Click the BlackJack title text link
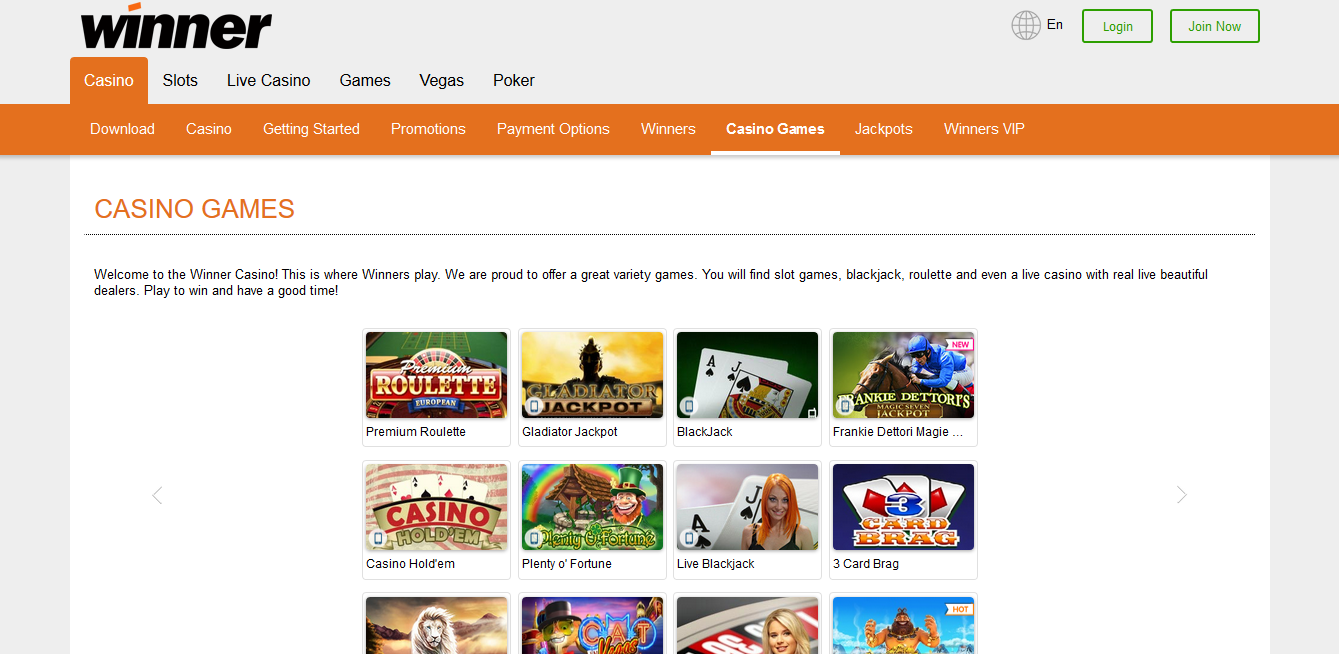The image size is (1339, 654). pyautogui.click(x=705, y=432)
